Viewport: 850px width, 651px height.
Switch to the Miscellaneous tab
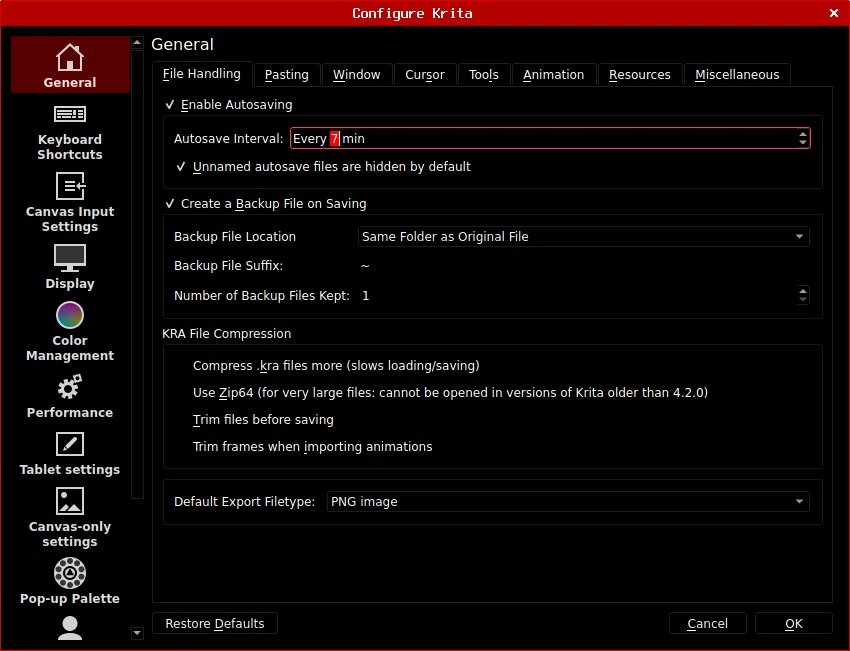737,75
